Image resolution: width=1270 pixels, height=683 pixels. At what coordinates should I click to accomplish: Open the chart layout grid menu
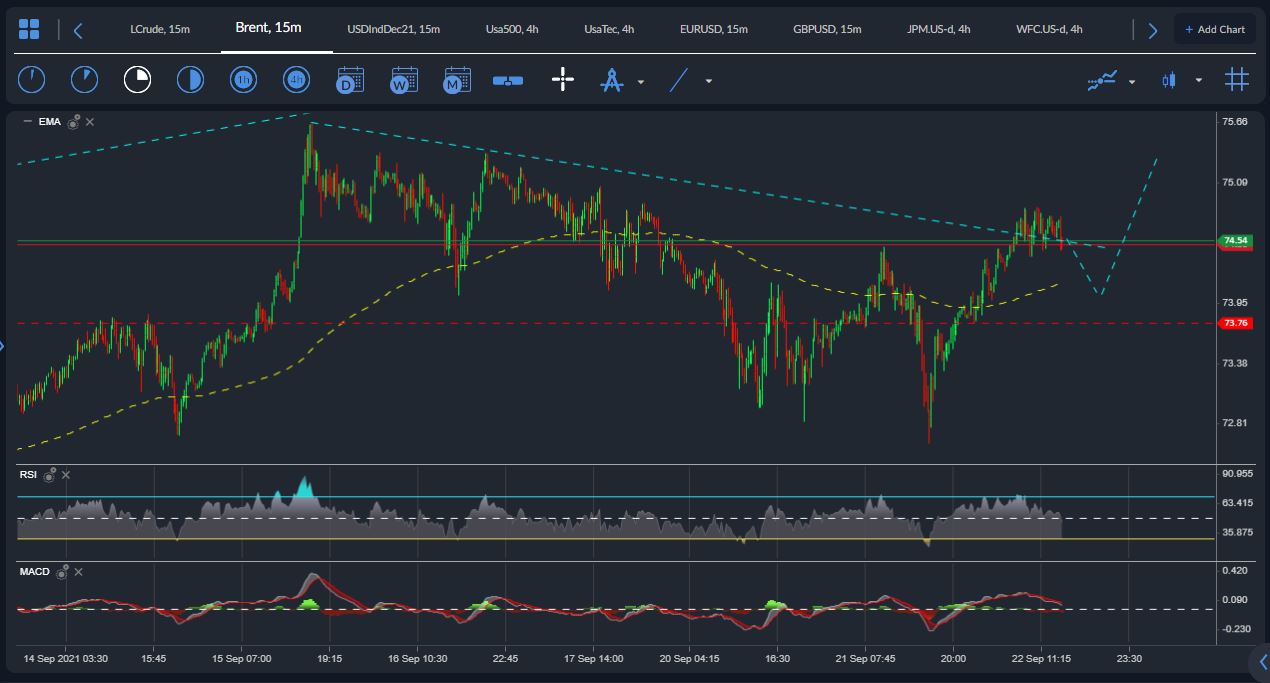(29, 30)
